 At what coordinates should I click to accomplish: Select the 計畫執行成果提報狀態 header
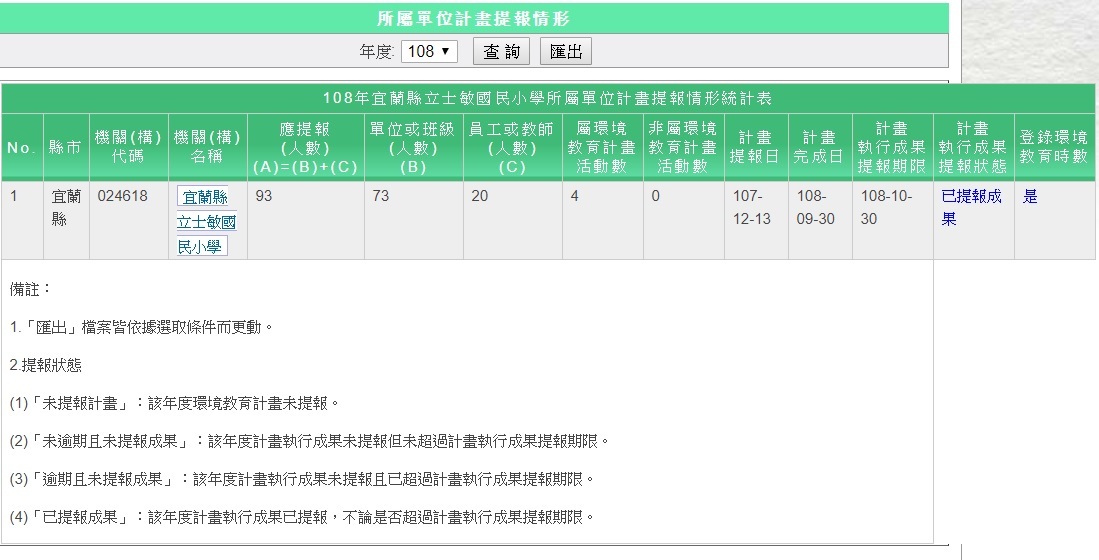[974, 147]
